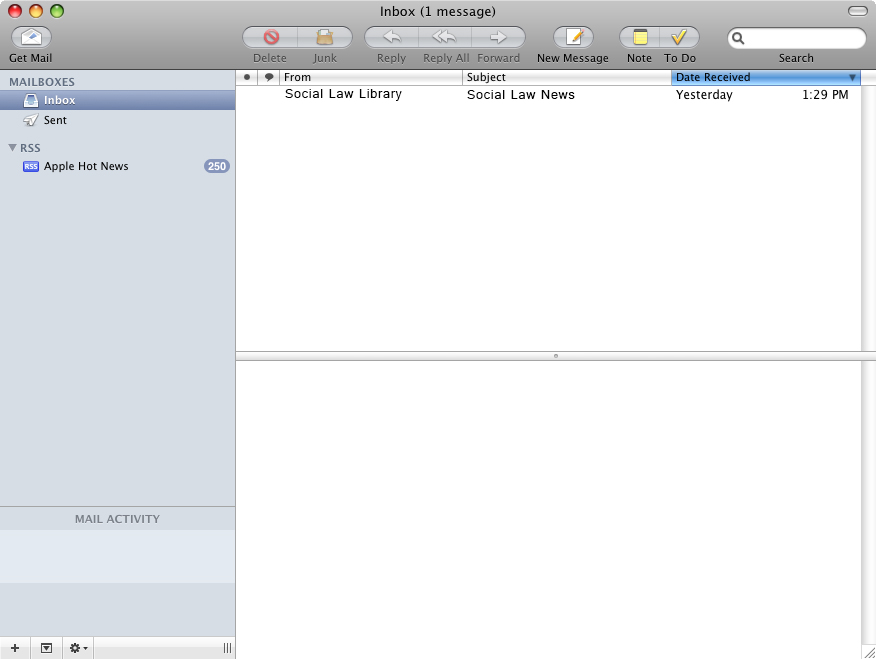The width and height of the screenshot is (876, 659).
Task: Compose a New Message
Action: tap(573, 37)
